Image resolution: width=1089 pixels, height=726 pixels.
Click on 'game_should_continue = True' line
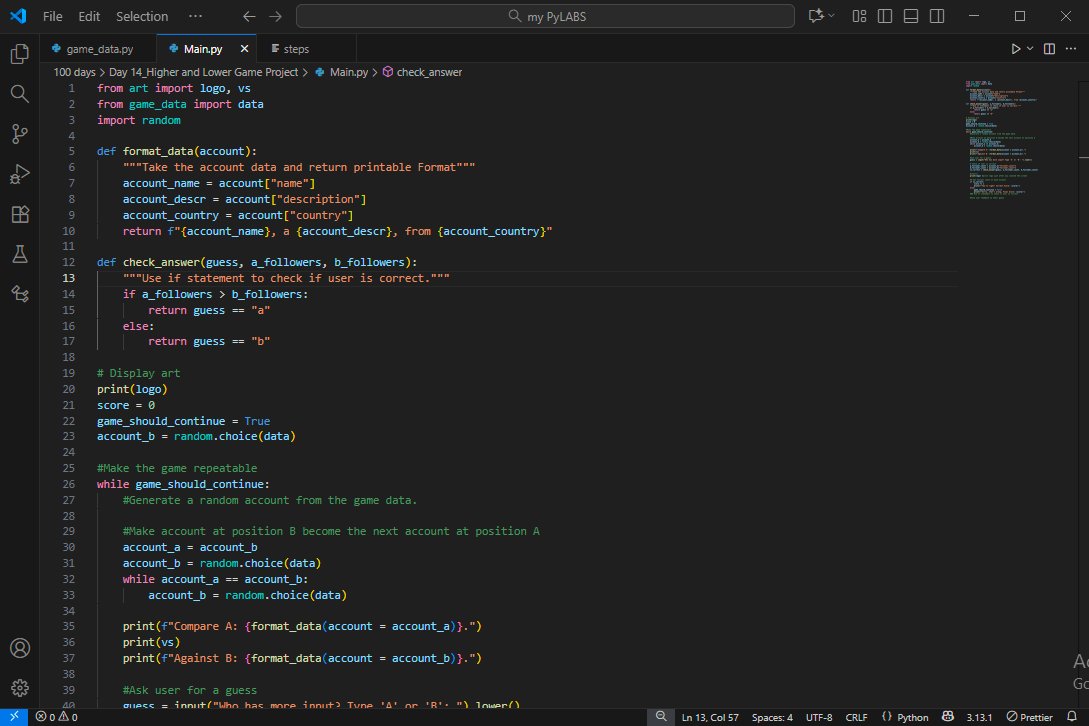(x=183, y=421)
